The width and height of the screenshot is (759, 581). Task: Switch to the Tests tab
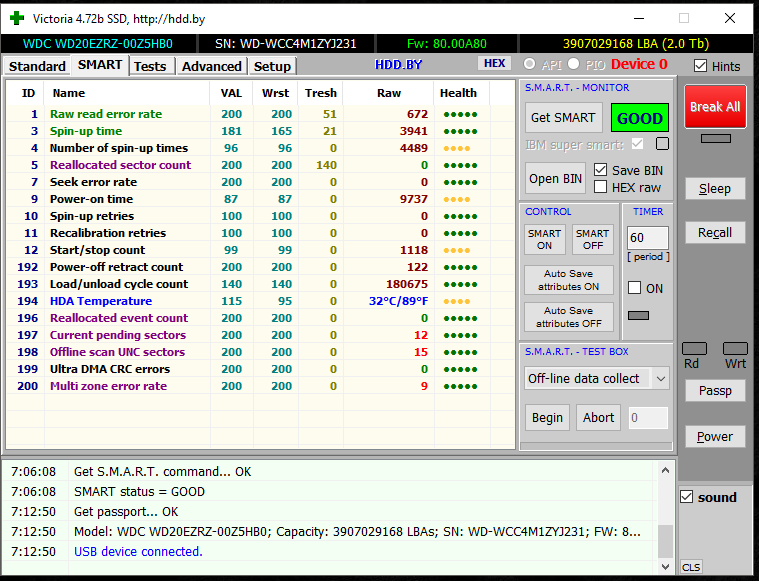pos(150,66)
